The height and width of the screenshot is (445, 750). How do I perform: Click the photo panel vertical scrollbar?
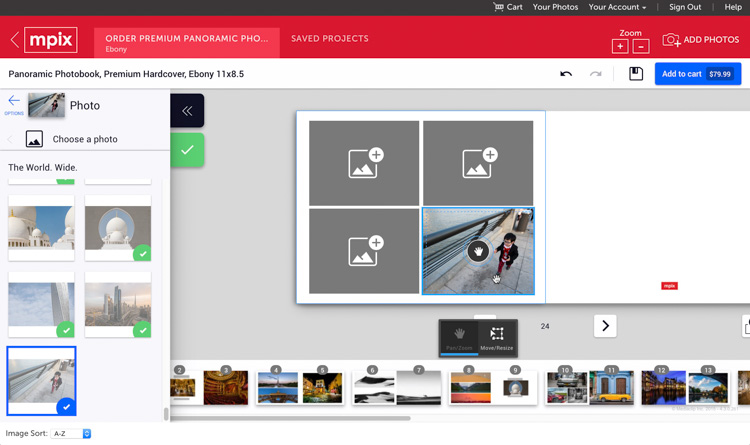click(166, 413)
